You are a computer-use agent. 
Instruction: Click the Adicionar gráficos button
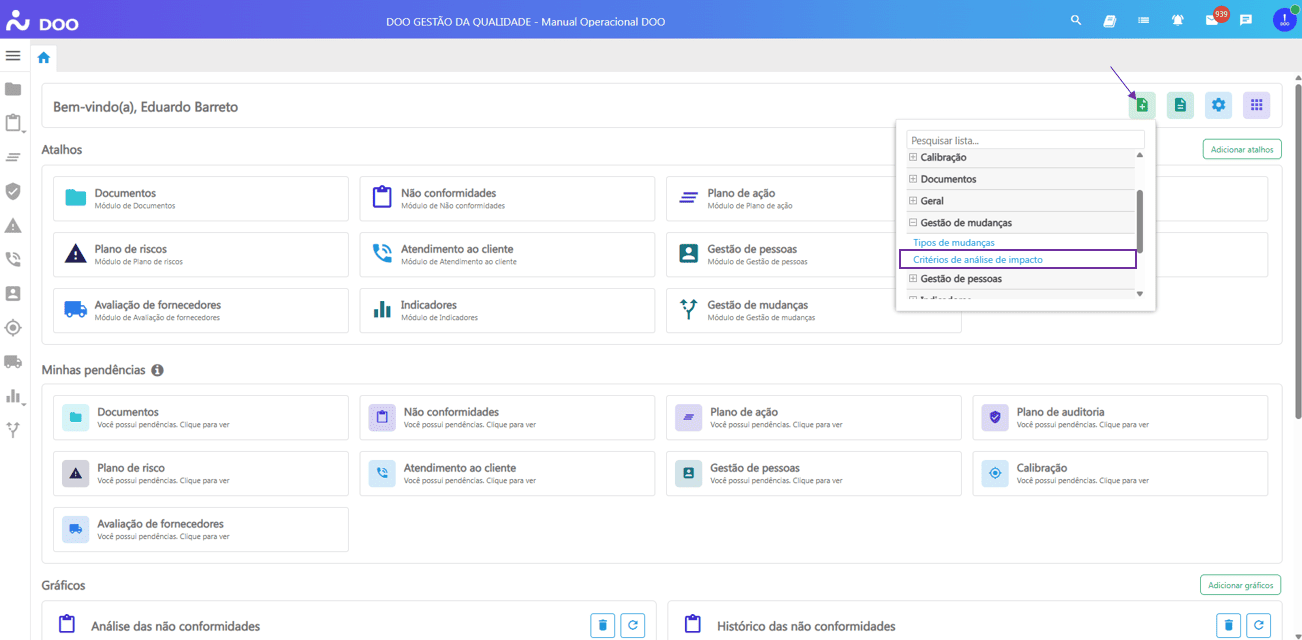[x=1240, y=585]
